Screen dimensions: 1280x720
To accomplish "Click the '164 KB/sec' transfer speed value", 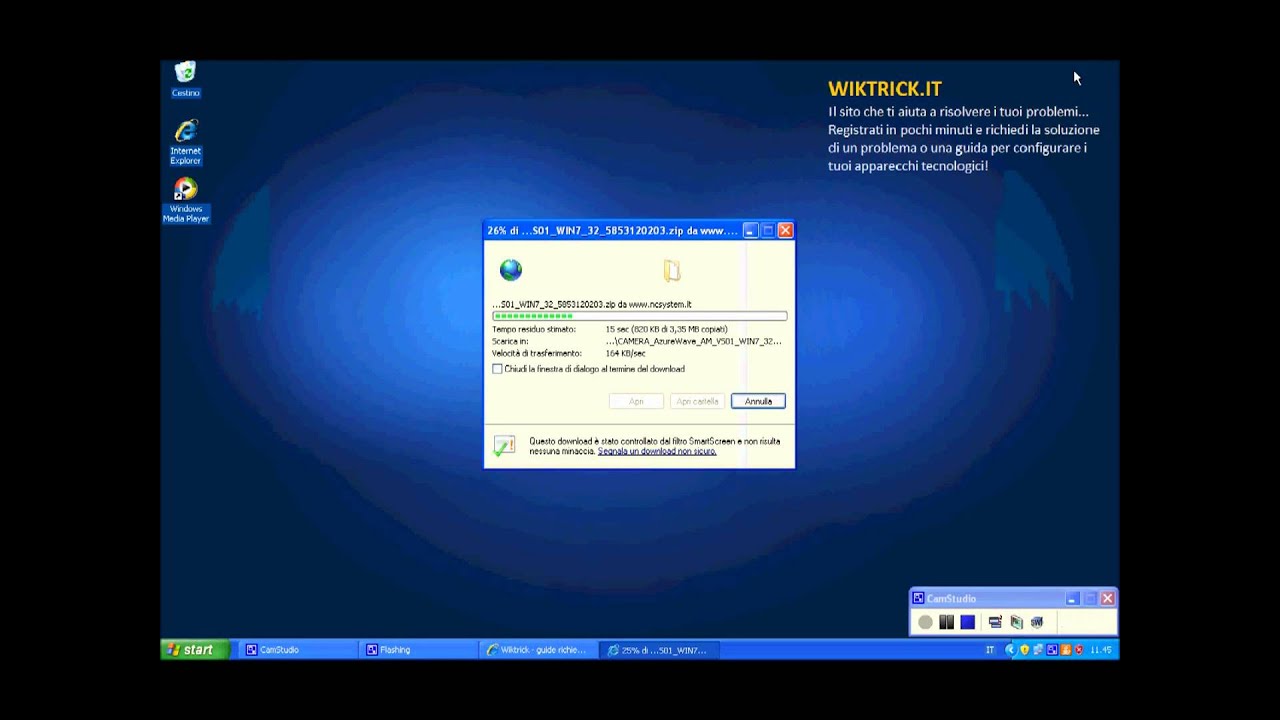I will coord(626,353).
